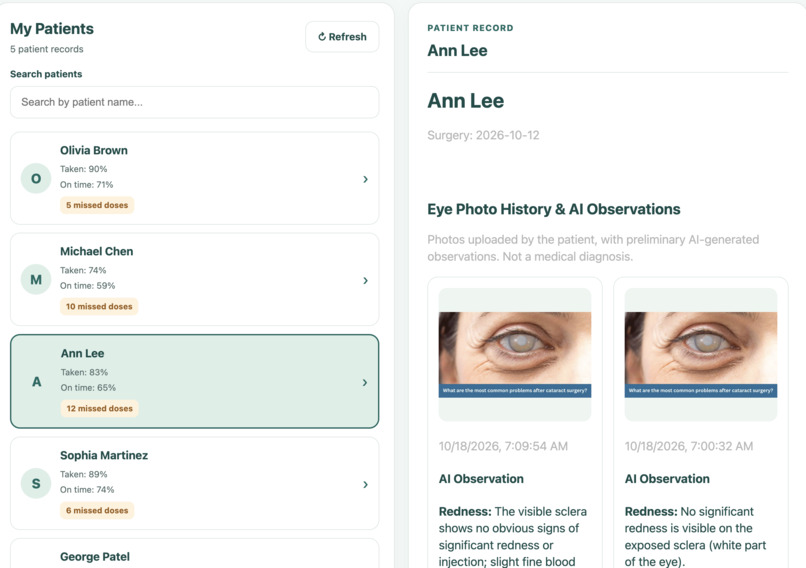
Task: Click Ann Lee's Taken: 83% stat
Action: click(84, 372)
